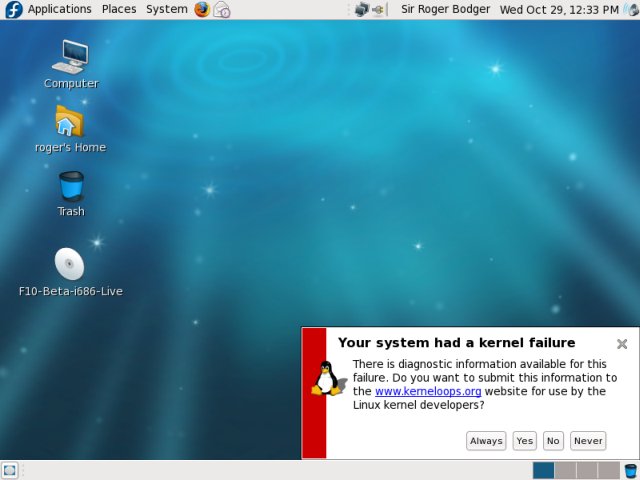Switch to the fourth workspace

click(609, 470)
